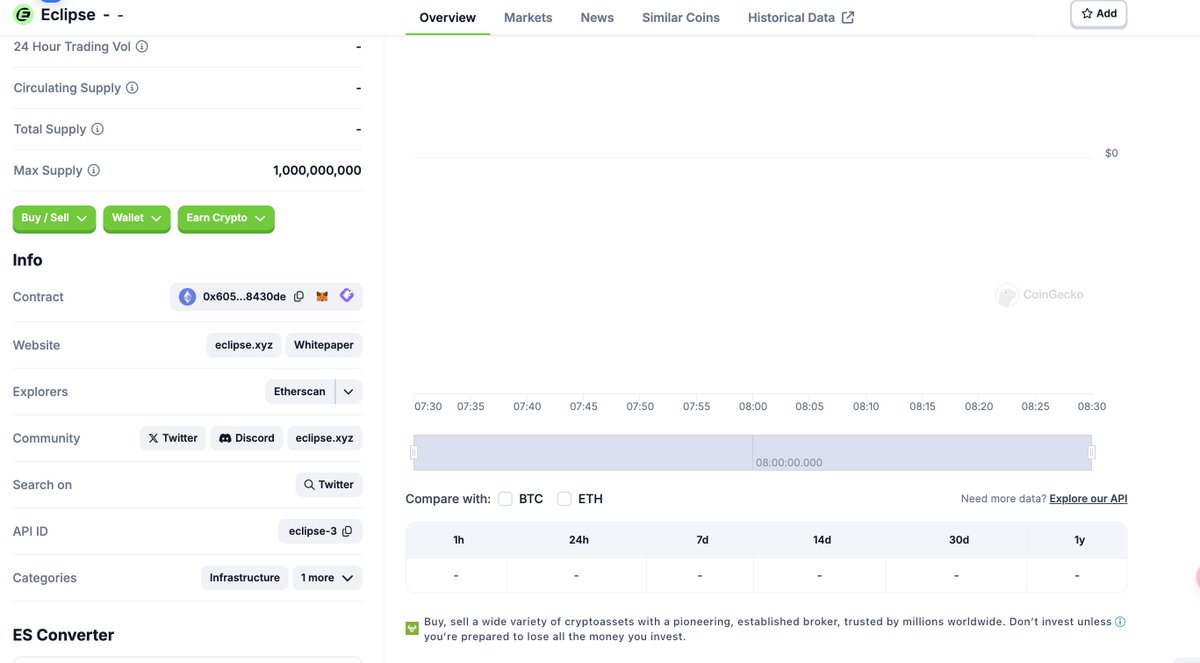Click the purple diamond icon in Contract row
Viewport: 1200px width, 663px height.
[347, 296]
